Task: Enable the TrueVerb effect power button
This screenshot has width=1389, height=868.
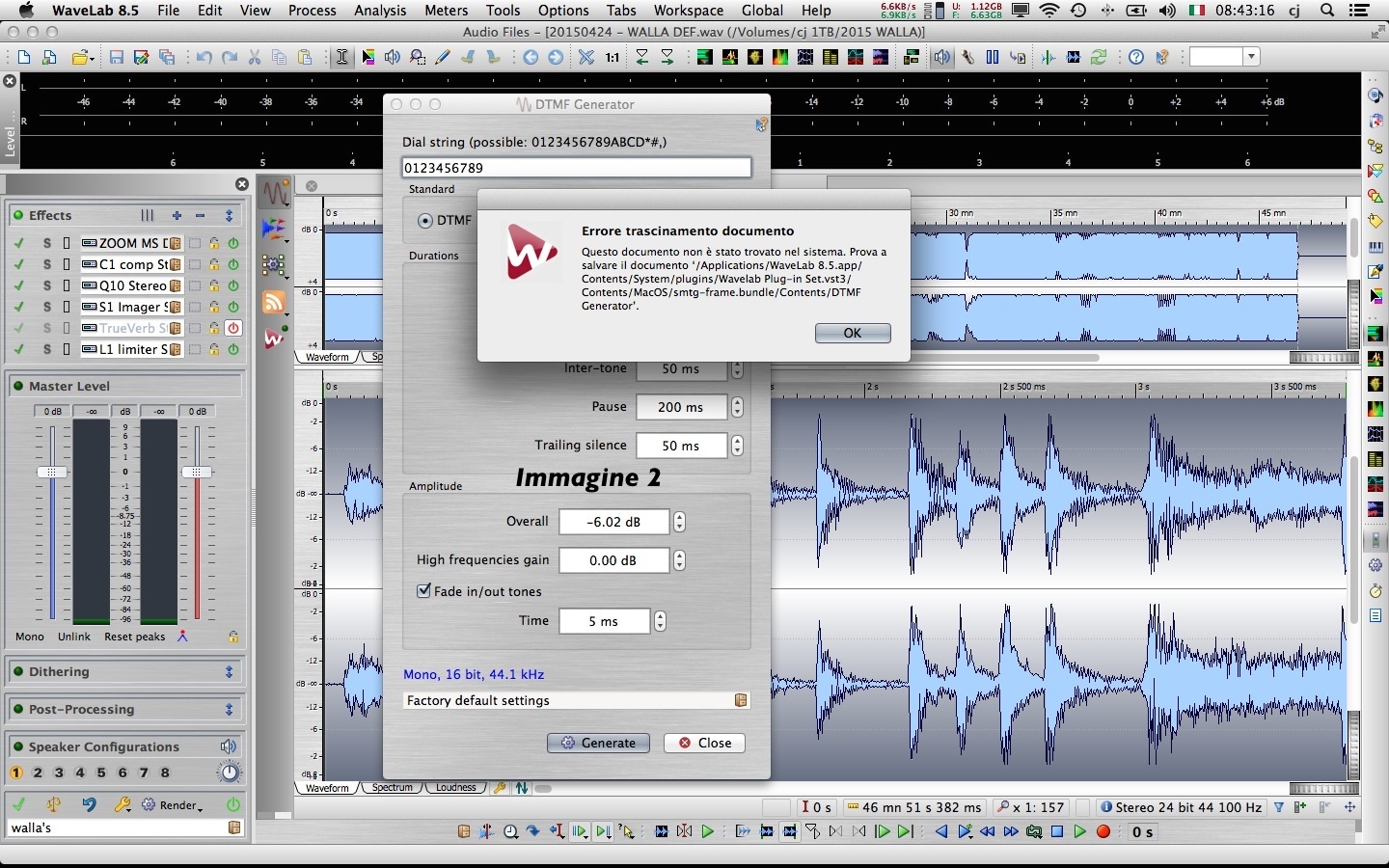Action: coord(232,328)
